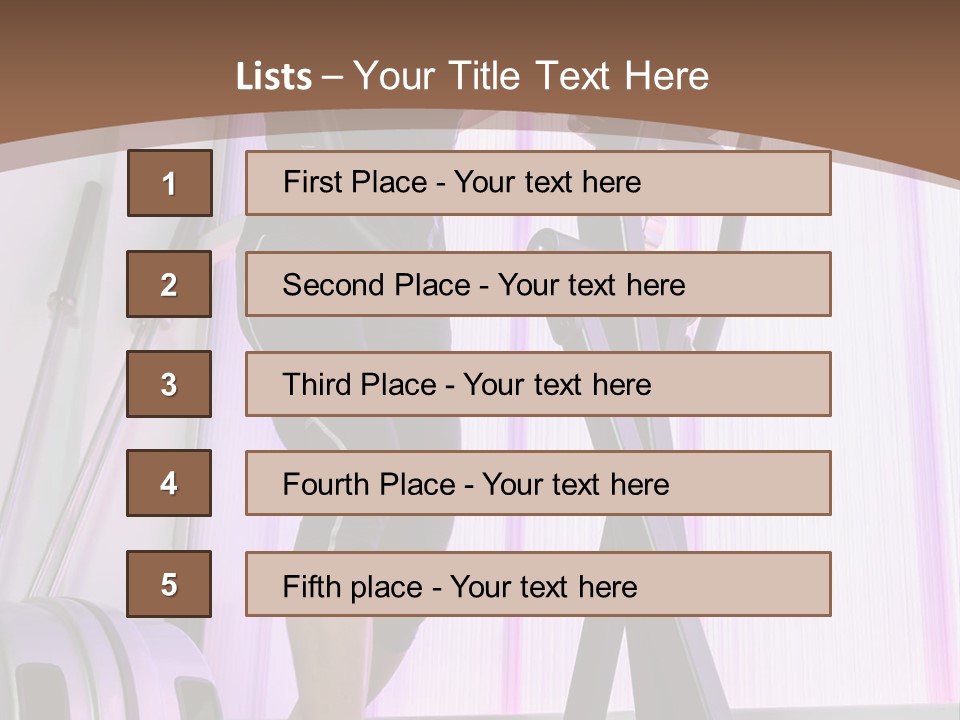
Task: Click the number 3 square
Action: pyautogui.click(x=169, y=384)
